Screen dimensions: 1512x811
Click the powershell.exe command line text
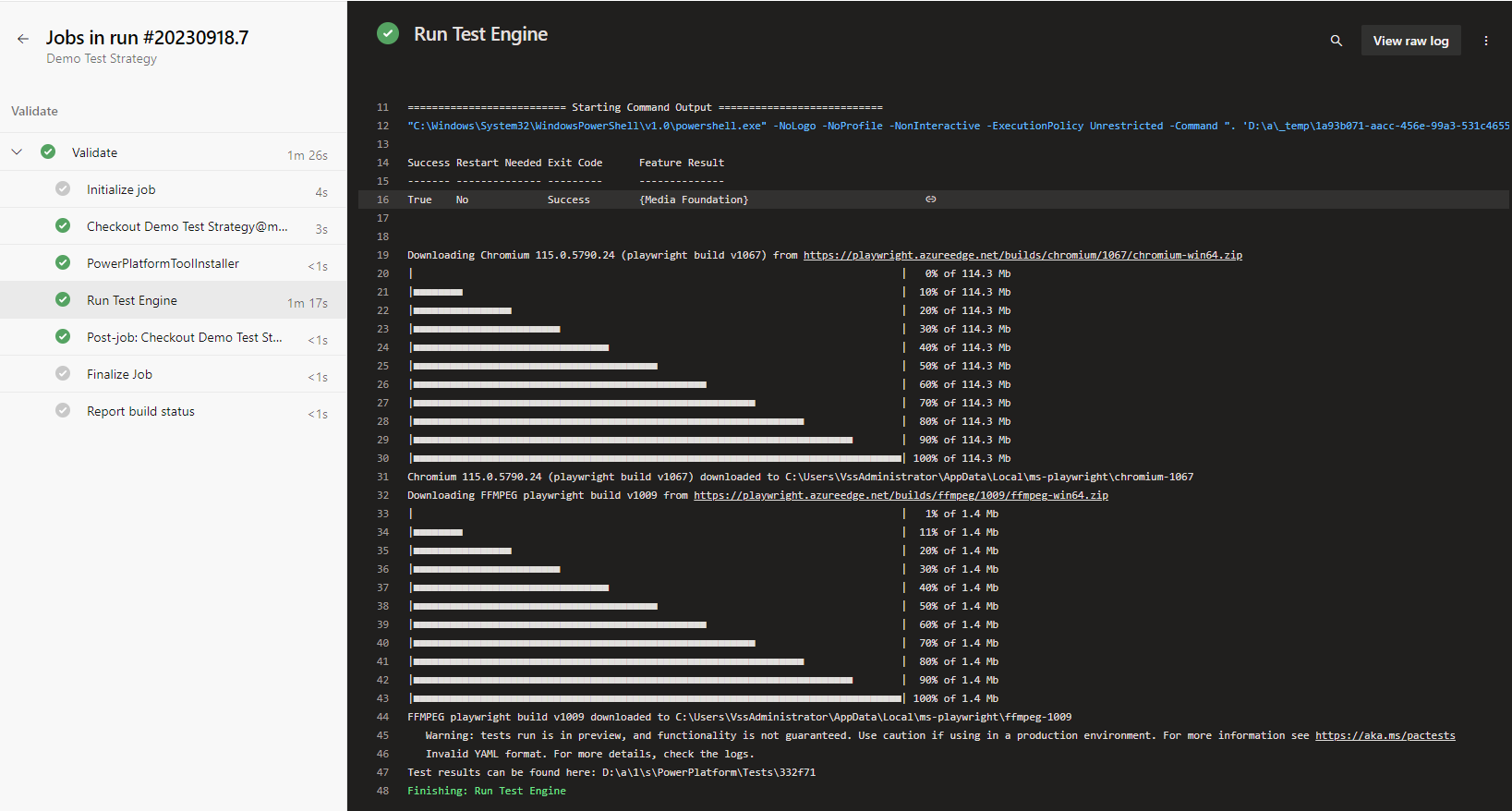click(x=958, y=126)
